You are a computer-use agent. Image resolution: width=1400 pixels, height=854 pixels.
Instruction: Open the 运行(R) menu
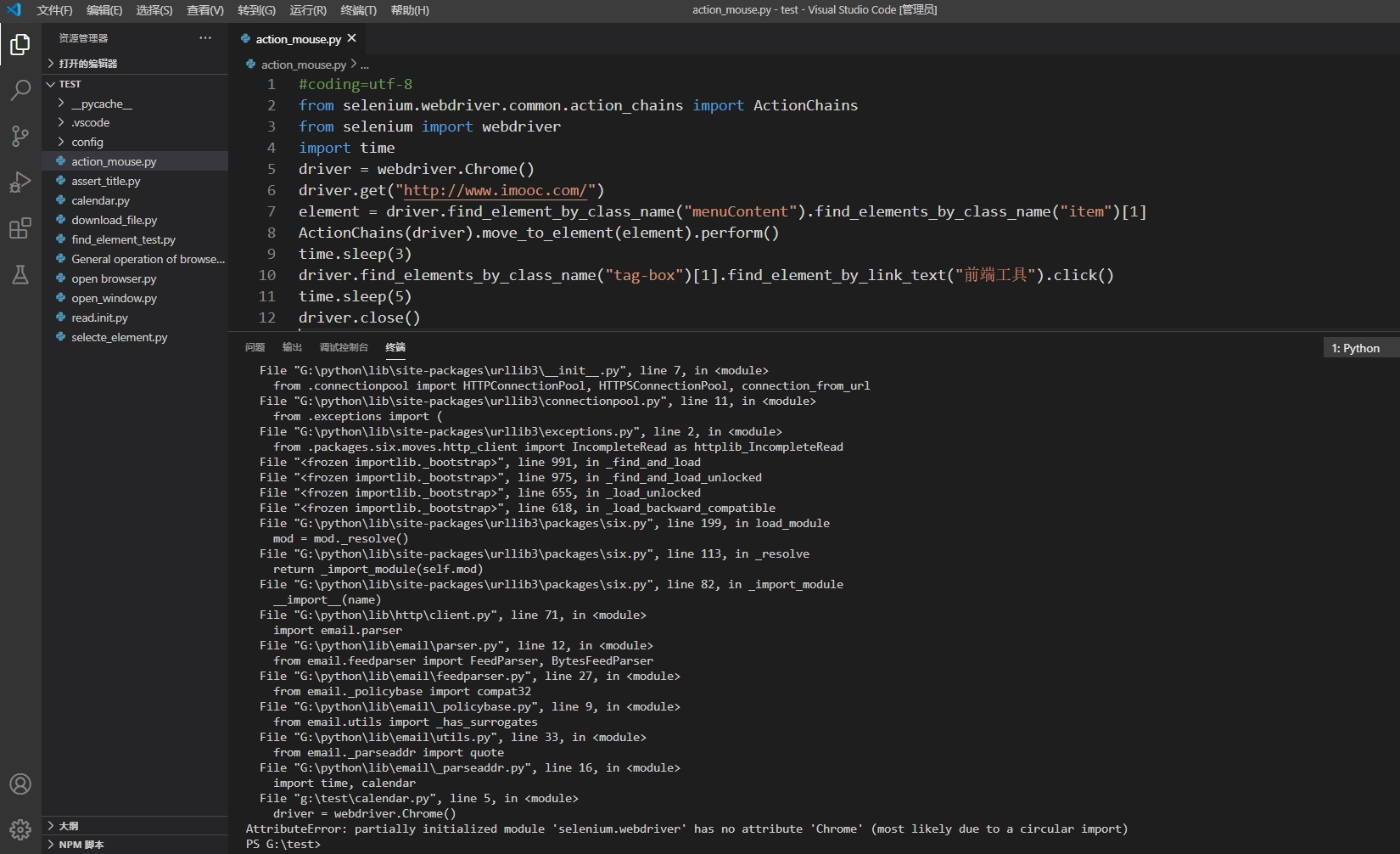click(x=308, y=10)
